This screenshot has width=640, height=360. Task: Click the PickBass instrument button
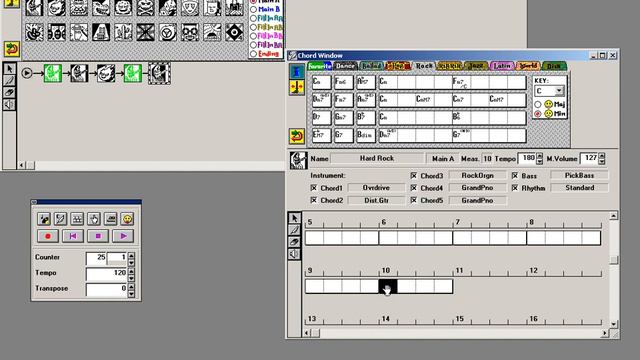(579, 176)
